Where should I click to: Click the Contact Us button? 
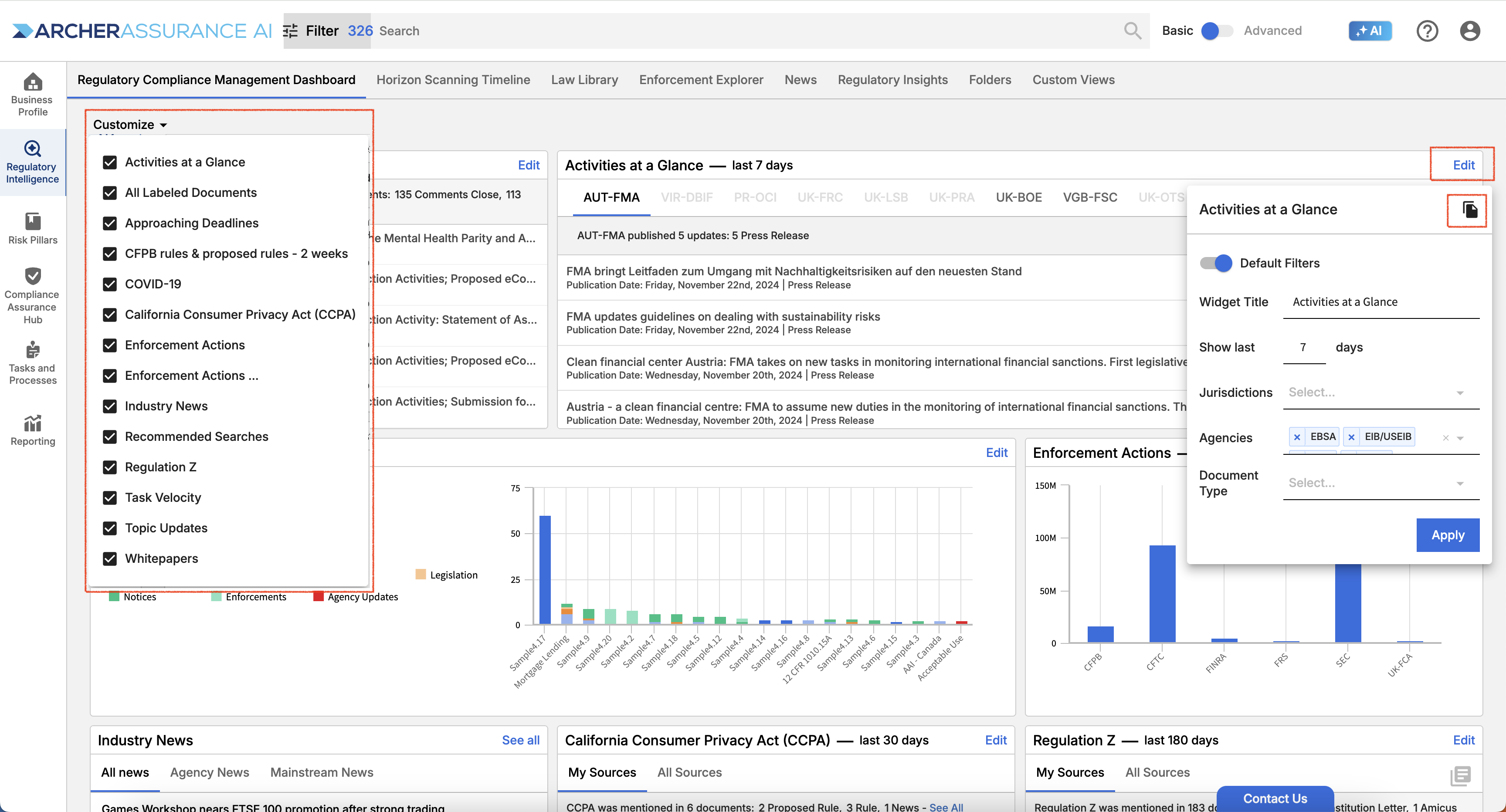point(1275,798)
